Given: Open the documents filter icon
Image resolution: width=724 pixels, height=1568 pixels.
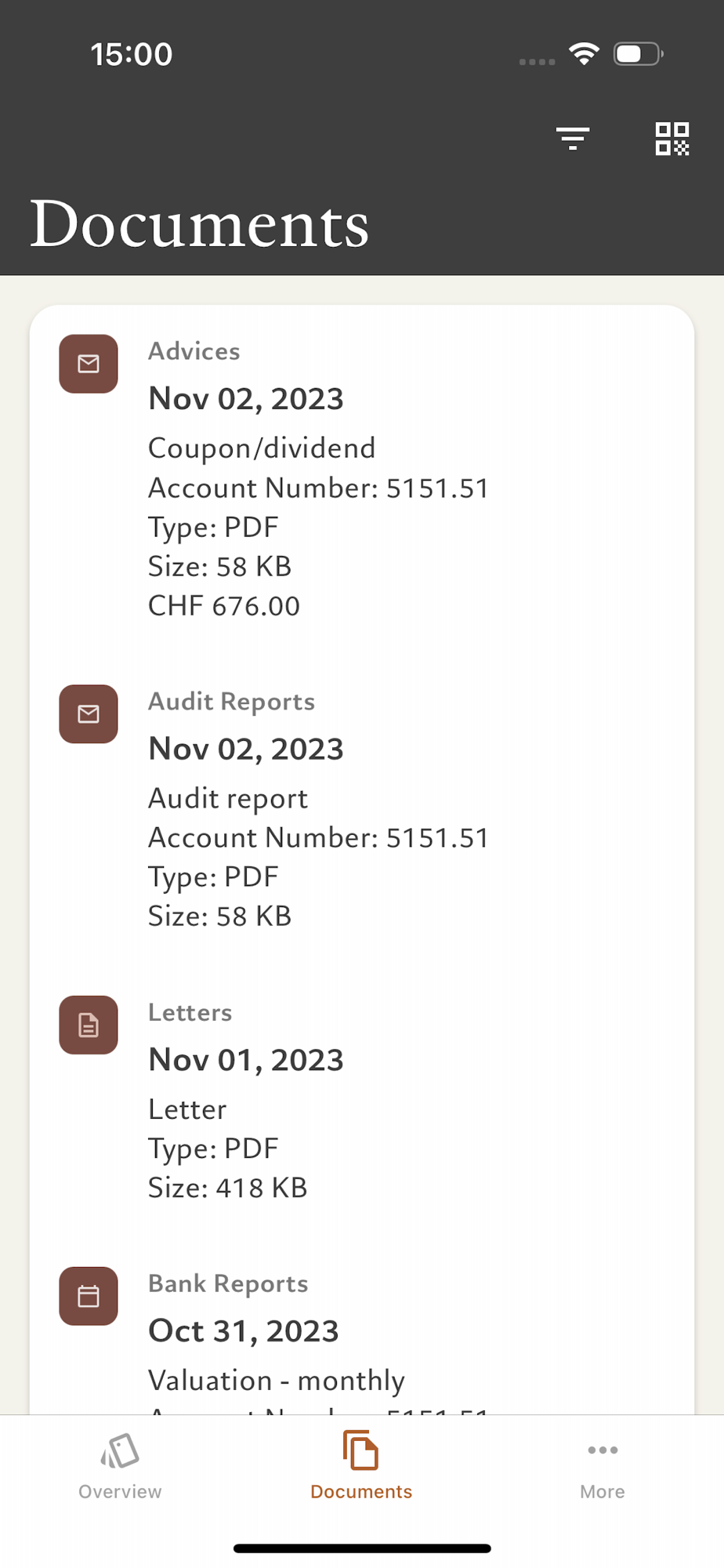Looking at the screenshot, I should [573, 139].
